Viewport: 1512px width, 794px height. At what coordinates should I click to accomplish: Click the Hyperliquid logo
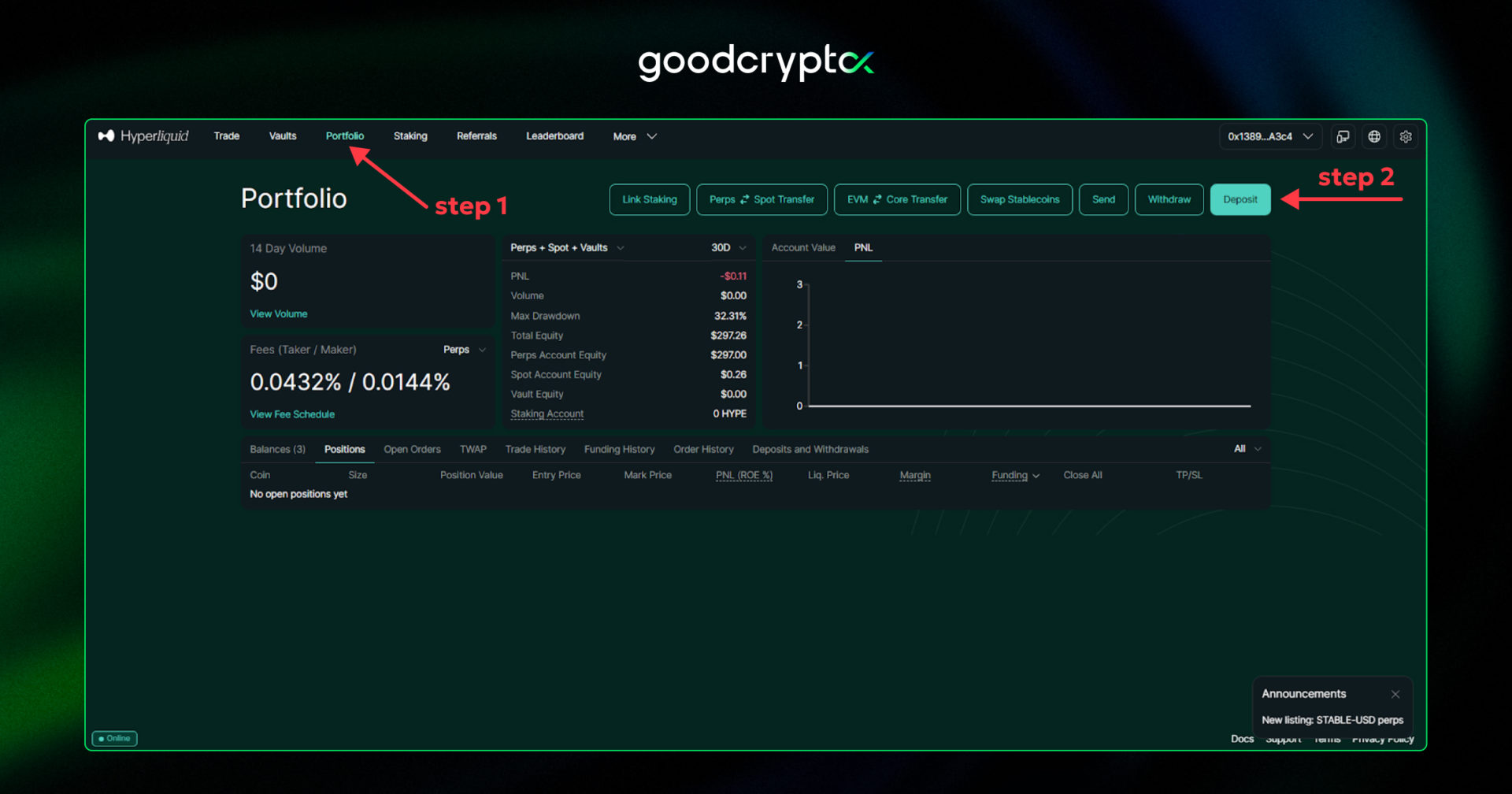point(143,136)
